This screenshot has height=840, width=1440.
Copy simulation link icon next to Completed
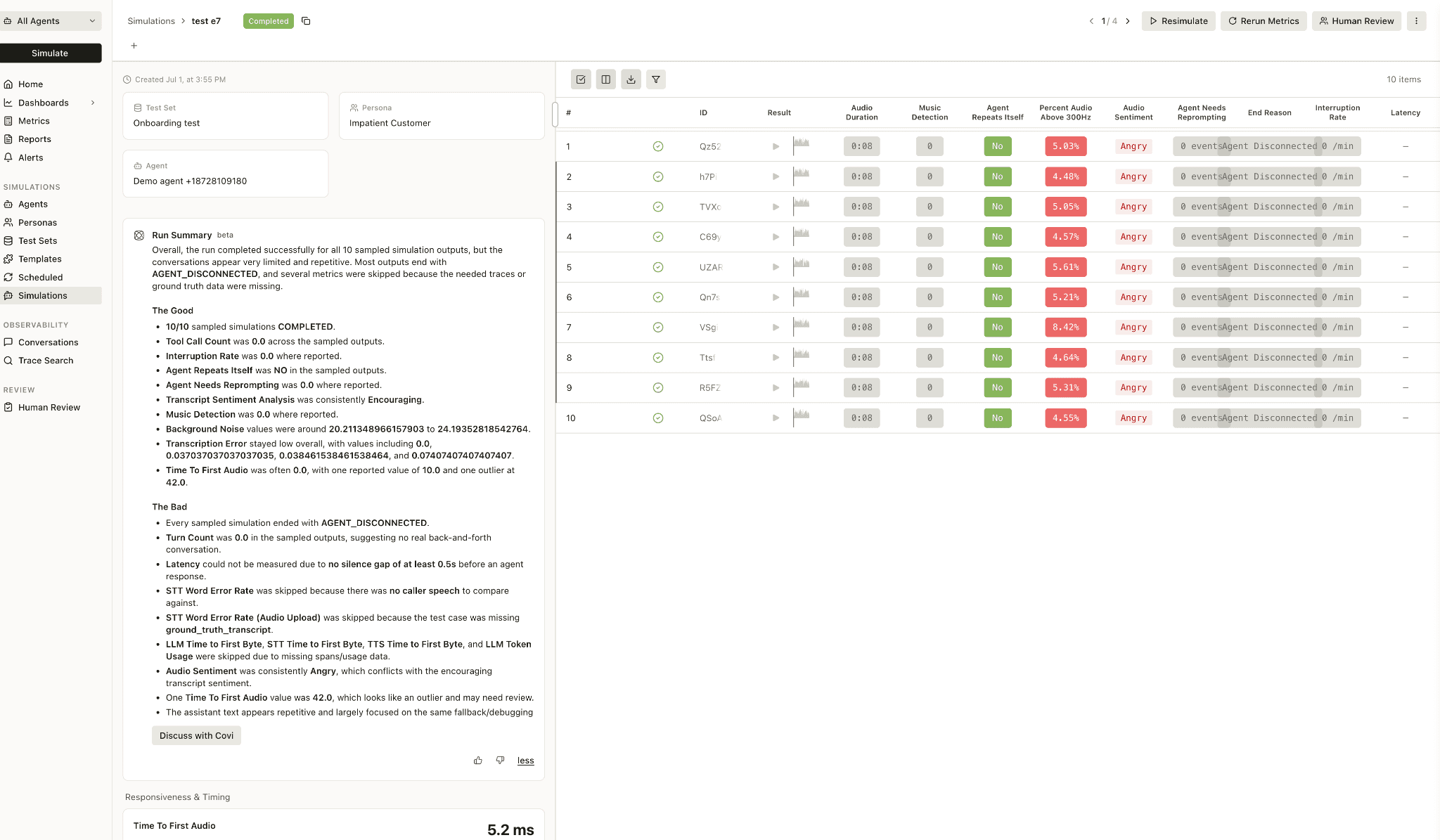coord(306,21)
